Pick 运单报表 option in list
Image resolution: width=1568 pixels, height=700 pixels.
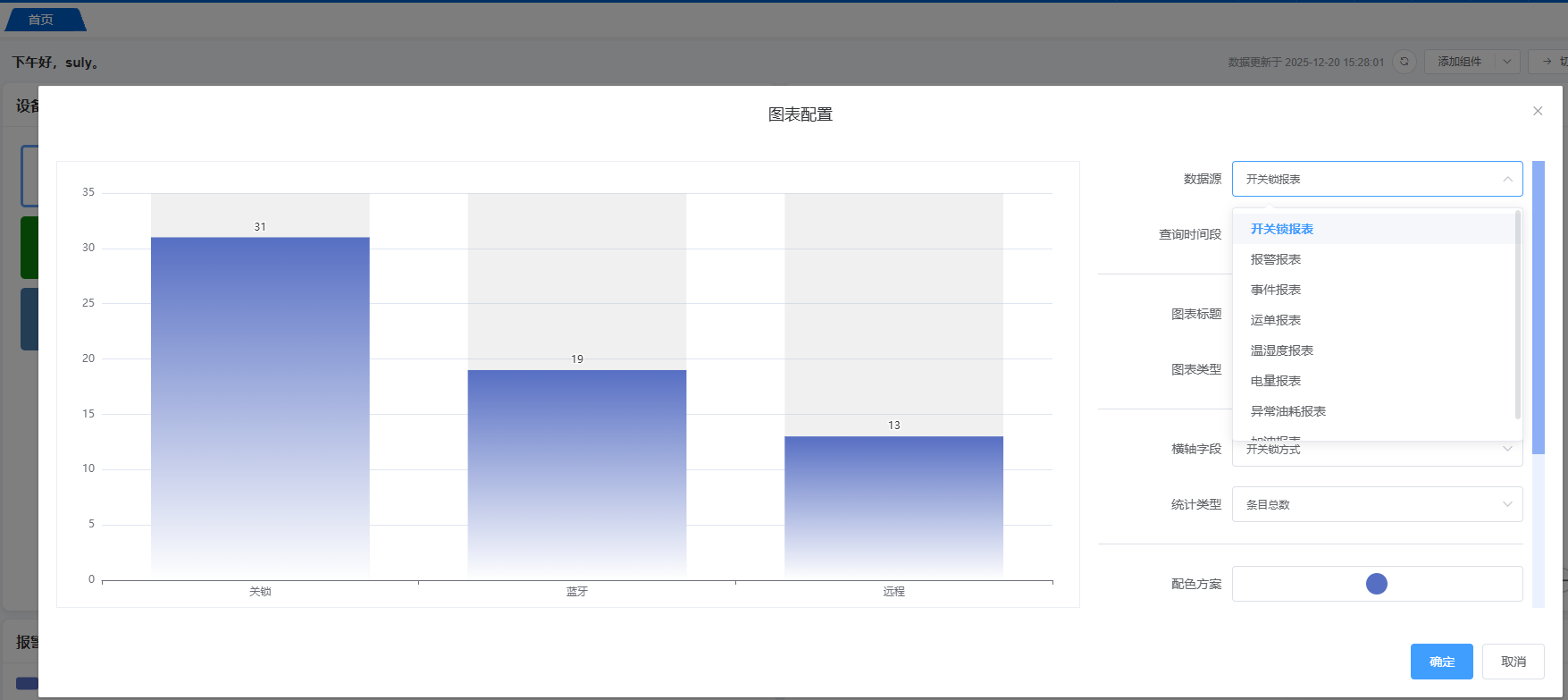1275,320
